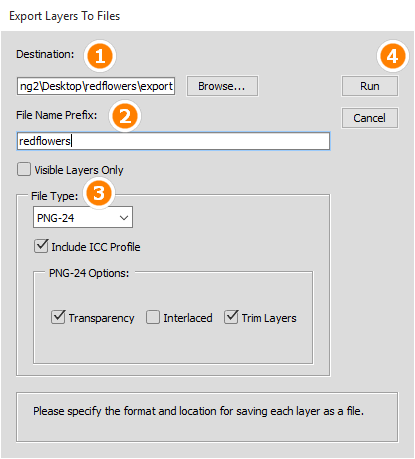Enable Visible Layers Only checkbox

(x=24, y=169)
